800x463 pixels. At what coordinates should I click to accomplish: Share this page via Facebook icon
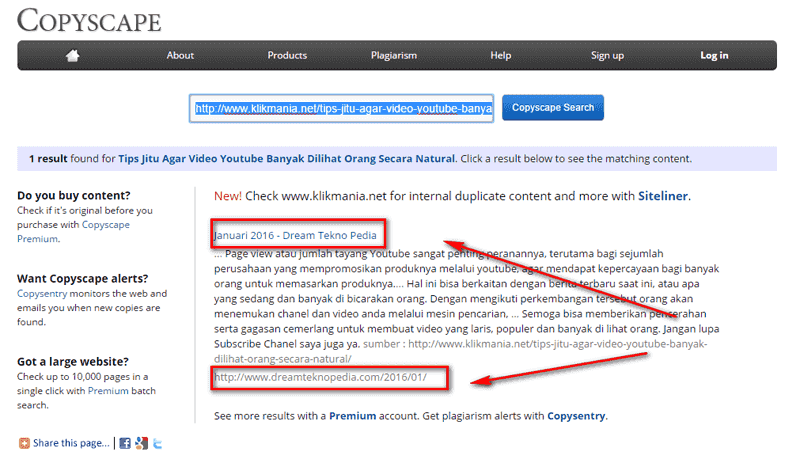(x=125, y=443)
